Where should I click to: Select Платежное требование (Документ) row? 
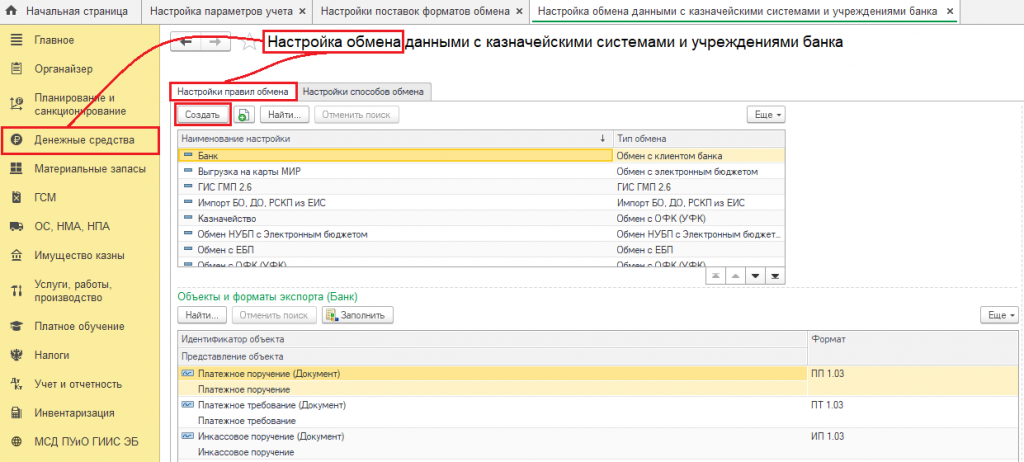[492, 405]
